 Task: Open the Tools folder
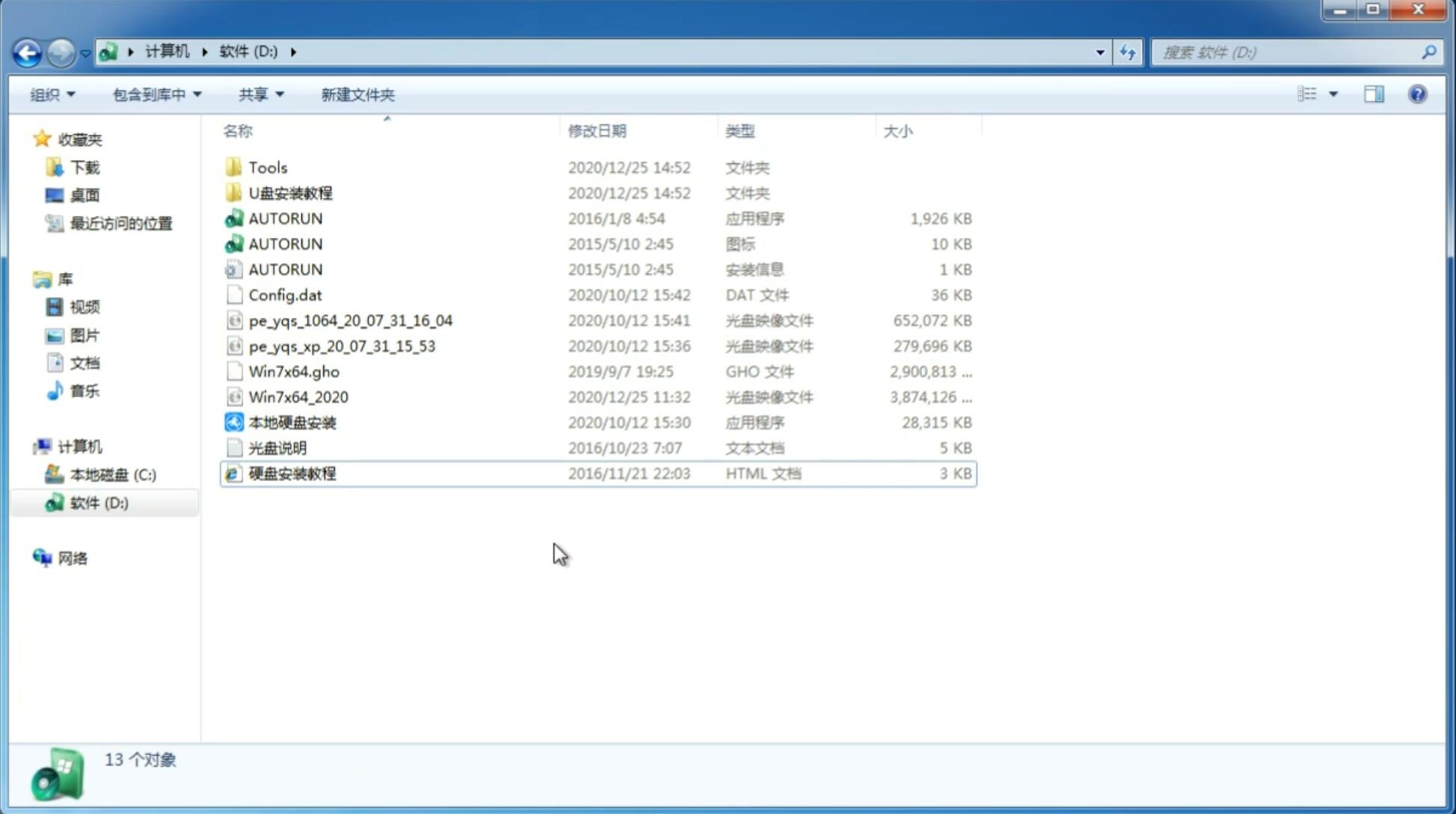coord(268,167)
